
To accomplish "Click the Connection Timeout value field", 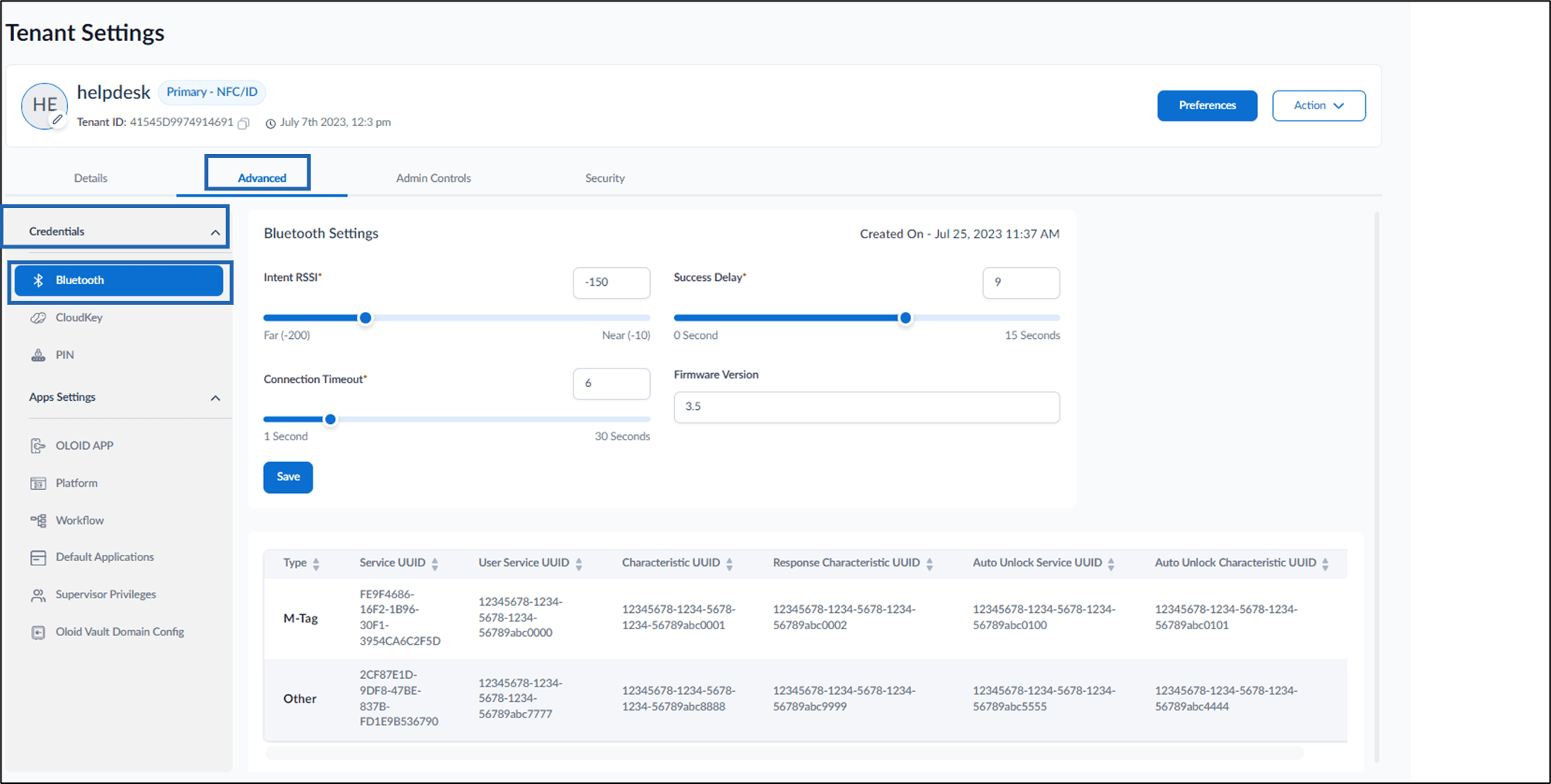I will point(611,384).
